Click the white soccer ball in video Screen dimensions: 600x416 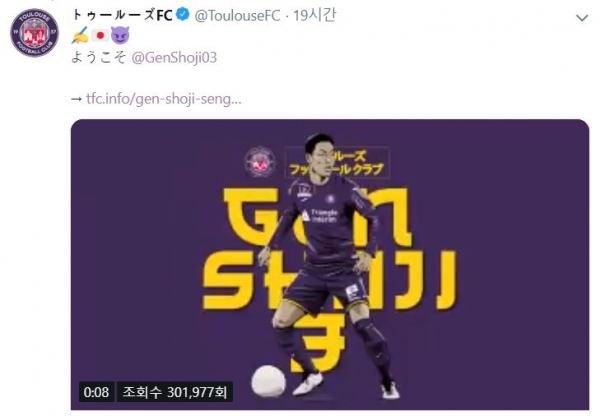pos(269,381)
